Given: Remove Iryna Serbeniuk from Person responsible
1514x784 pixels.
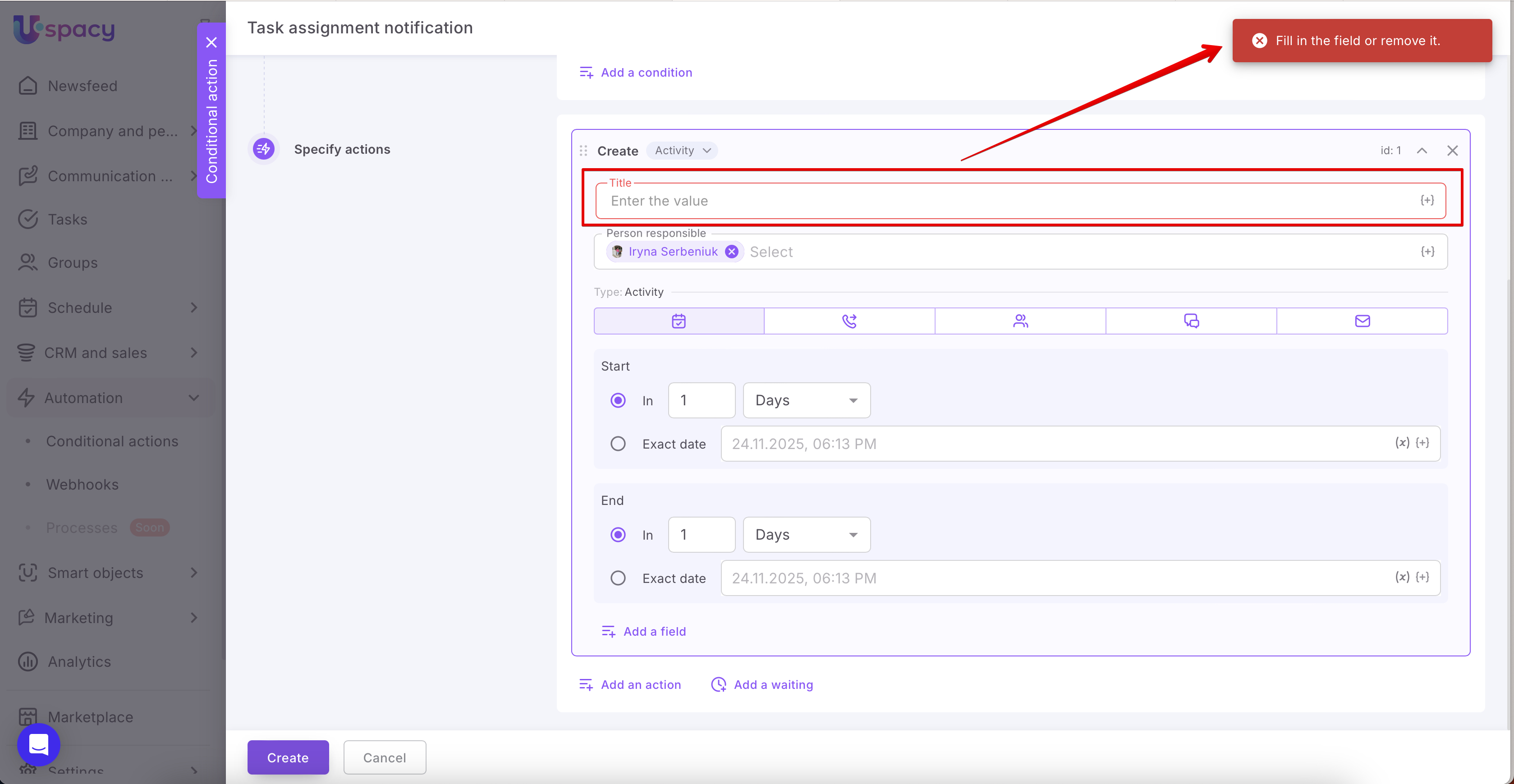Looking at the screenshot, I should click(732, 252).
